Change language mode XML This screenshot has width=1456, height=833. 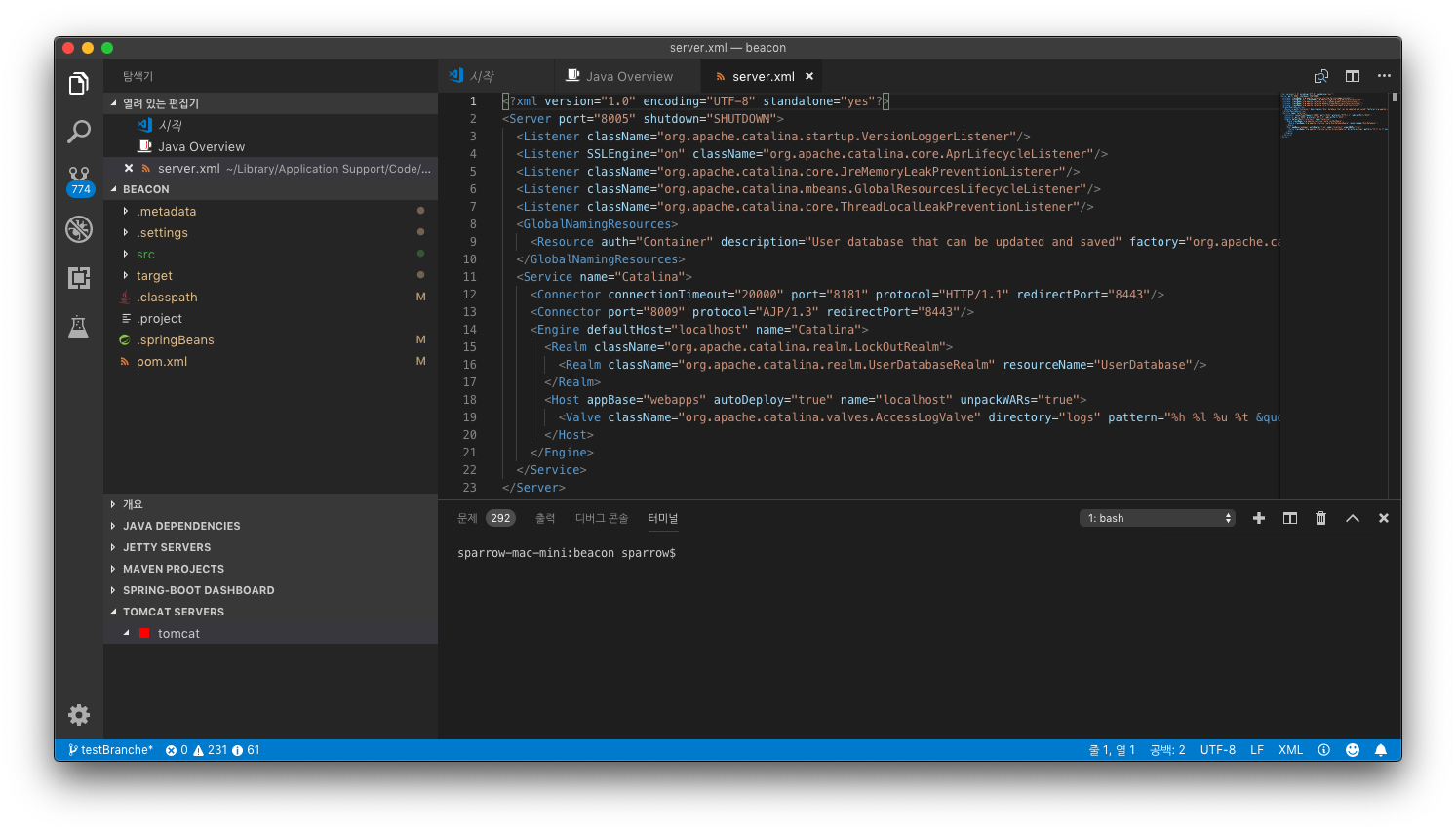click(x=1291, y=750)
